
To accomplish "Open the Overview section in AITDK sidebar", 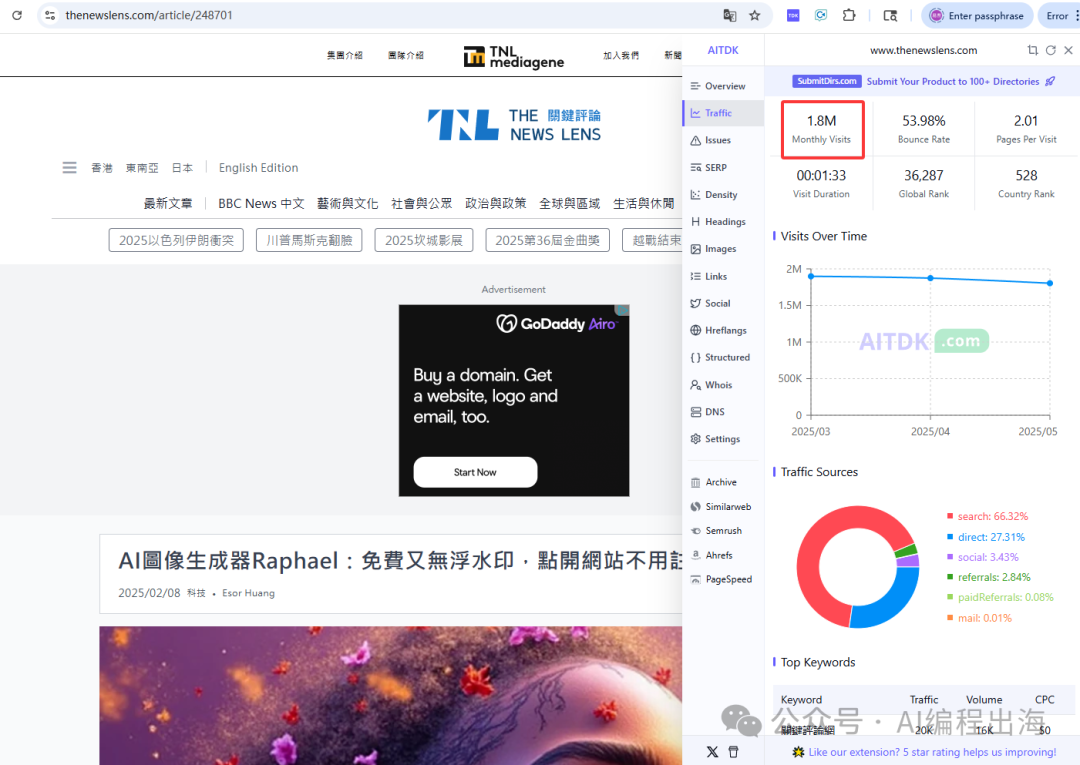I will click(x=723, y=86).
